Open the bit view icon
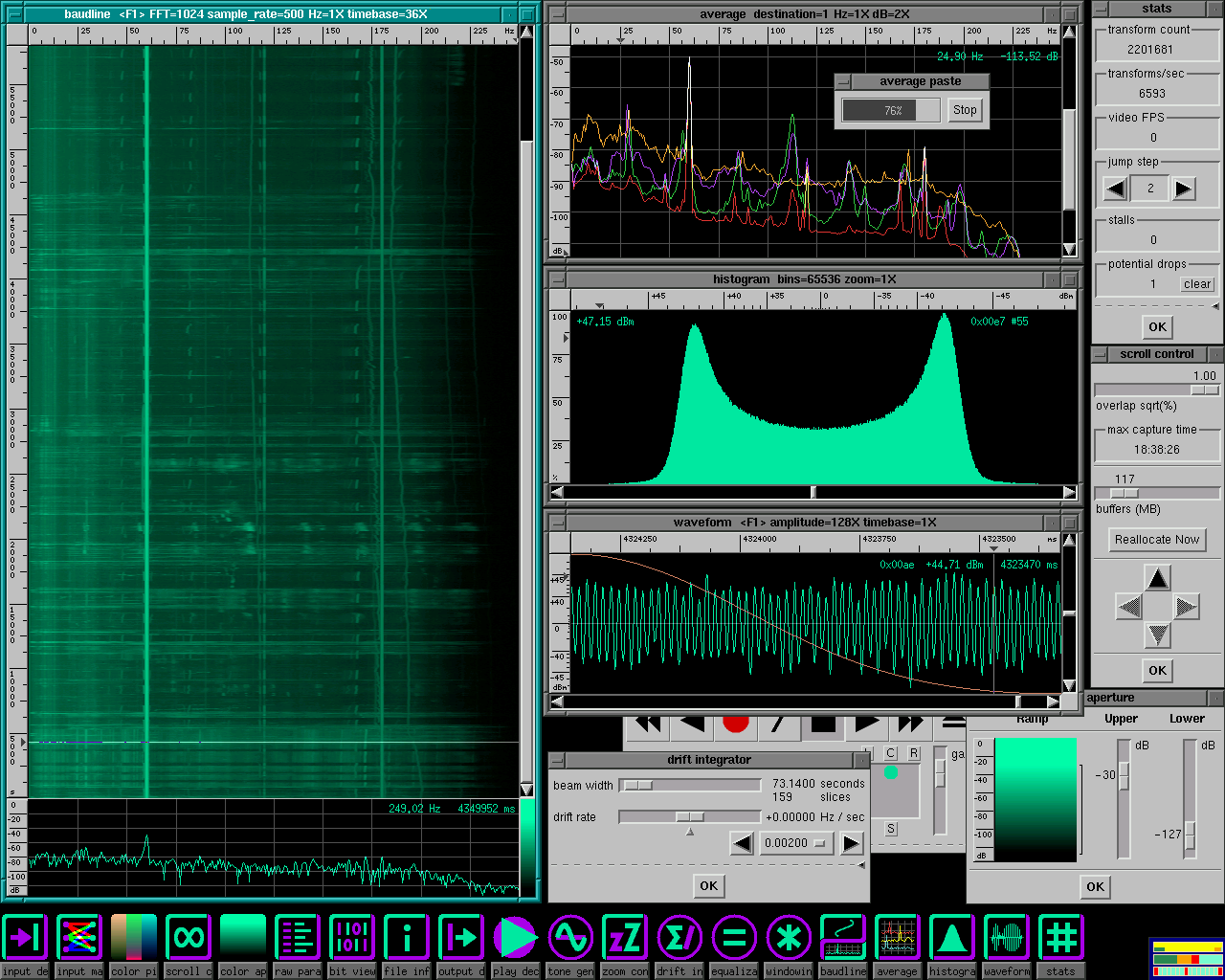The width and height of the screenshot is (1225, 980). coord(352,938)
